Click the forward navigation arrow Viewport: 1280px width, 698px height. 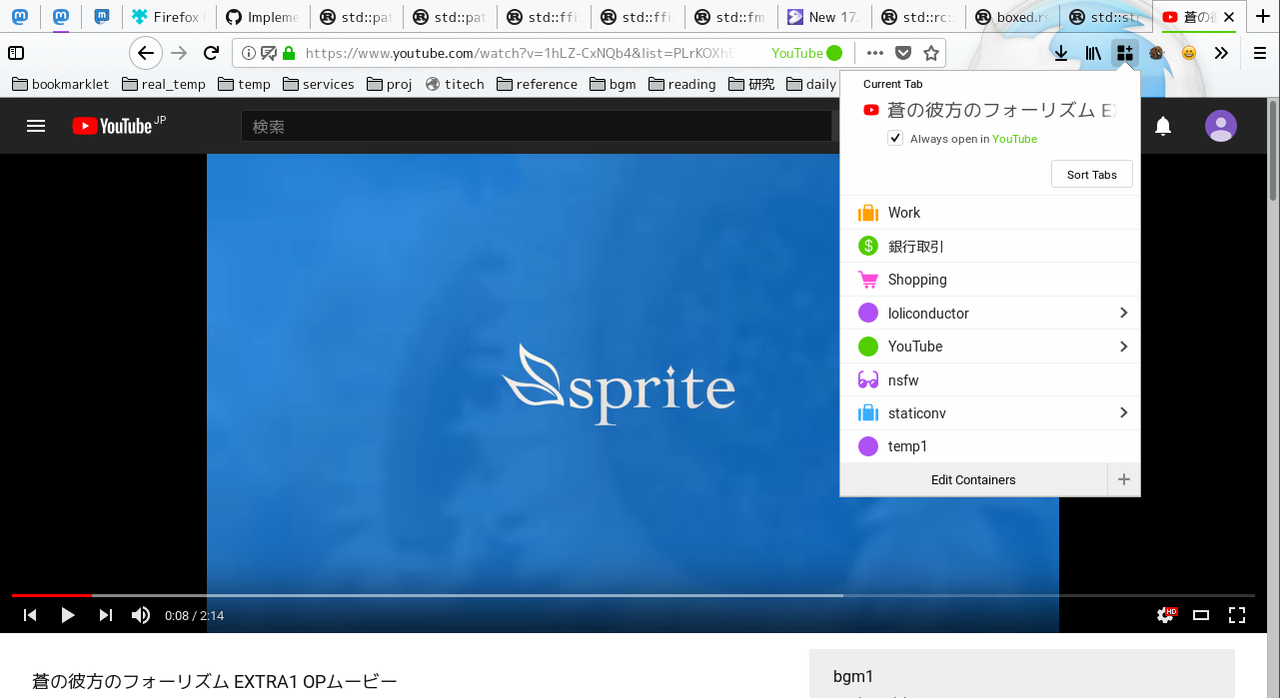(179, 53)
